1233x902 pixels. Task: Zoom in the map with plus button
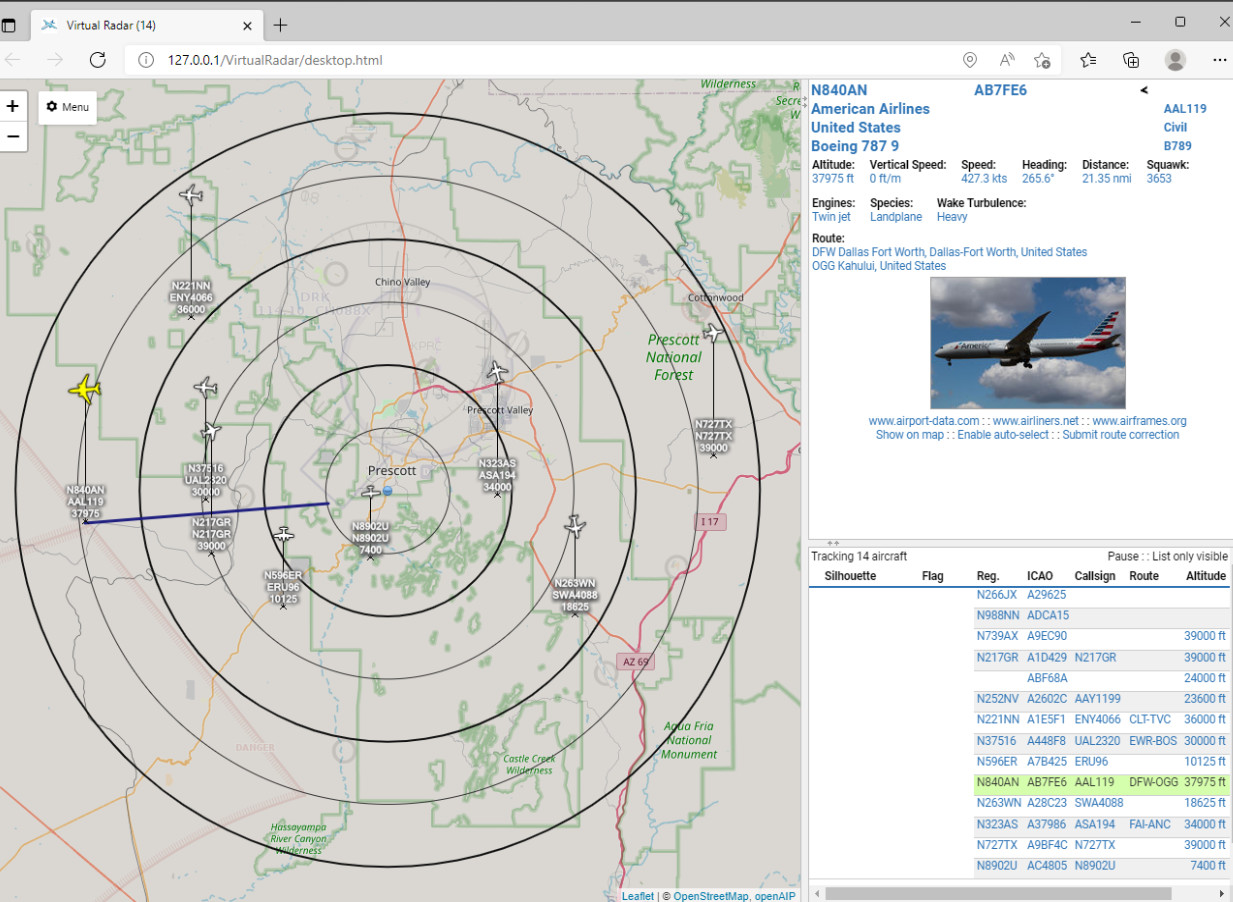tap(13, 106)
